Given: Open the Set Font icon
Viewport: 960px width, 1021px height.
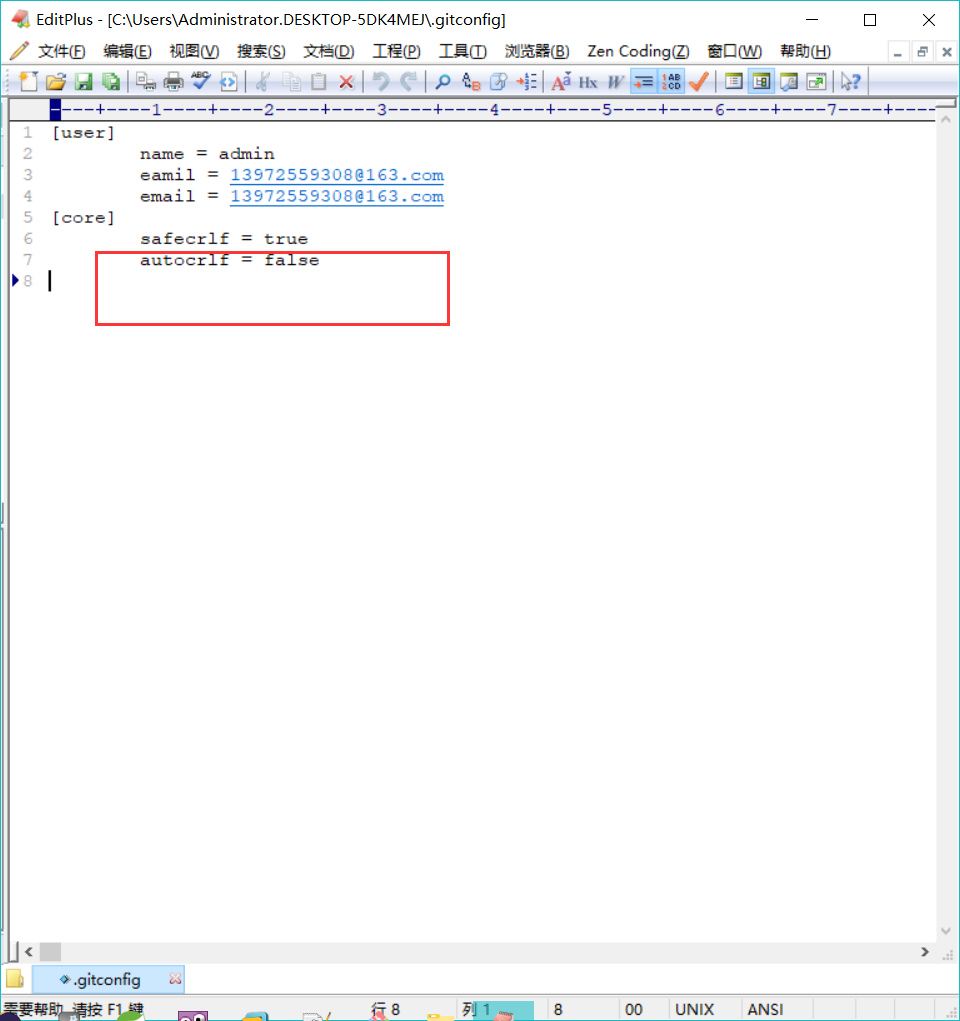Looking at the screenshot, I should pos(561,81).
